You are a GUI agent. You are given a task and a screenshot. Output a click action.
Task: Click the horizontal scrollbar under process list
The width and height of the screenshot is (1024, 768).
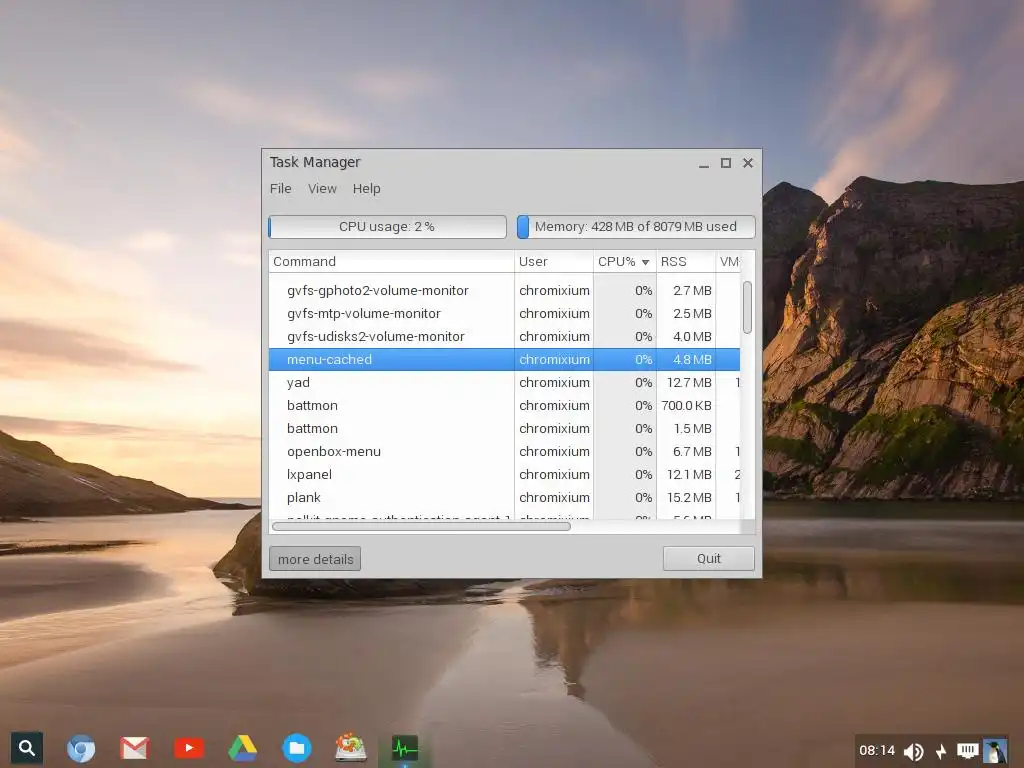pyautogui.click(x=421, y=526)
